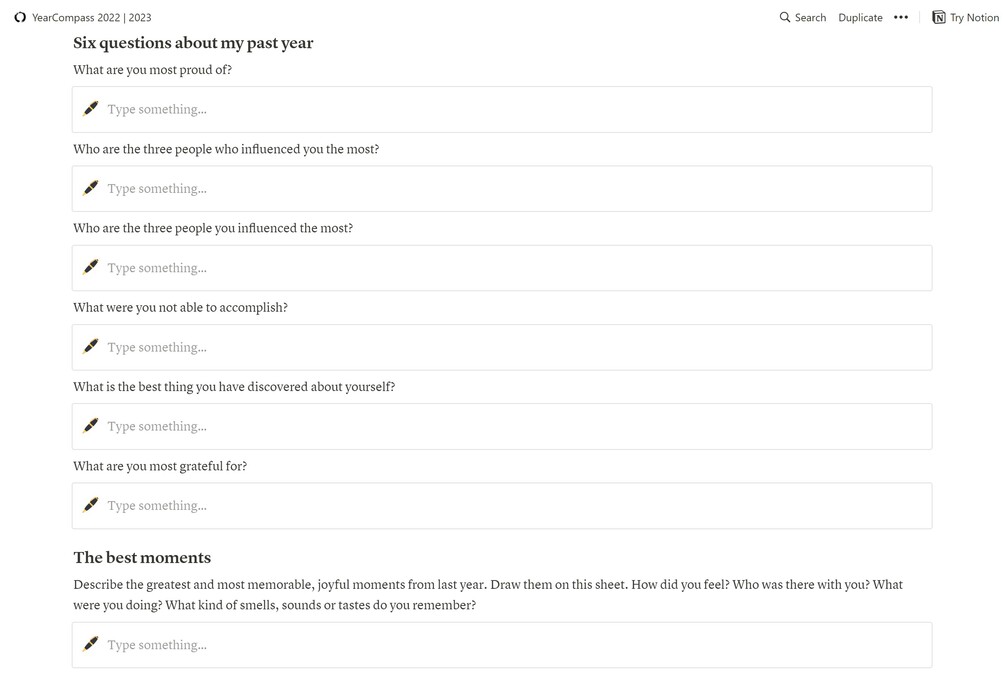Click pen icon in best moments field
The image size is (1005, 675).
tap(91, 645)
